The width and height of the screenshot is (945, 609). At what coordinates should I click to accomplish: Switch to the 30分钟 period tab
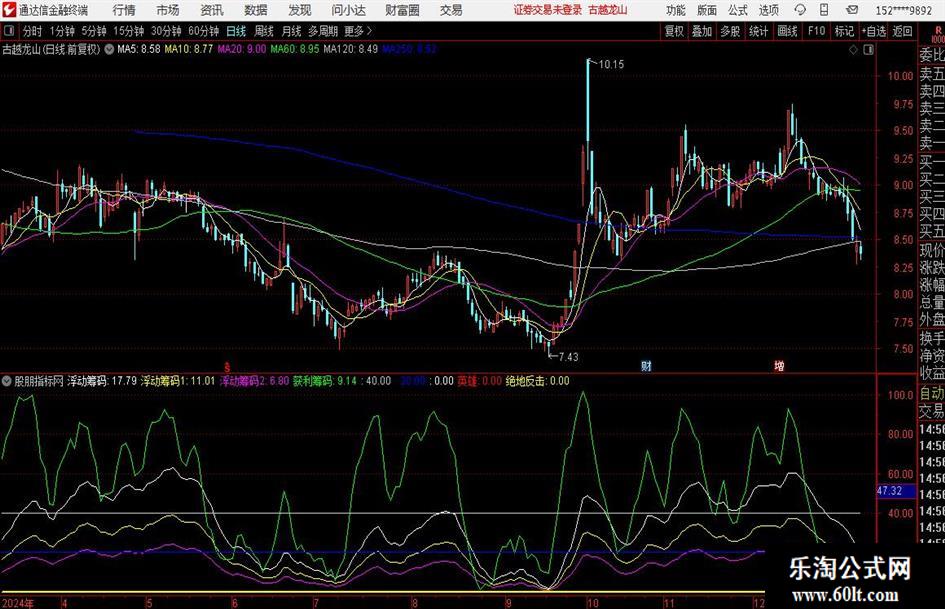[x=166, y=31]
